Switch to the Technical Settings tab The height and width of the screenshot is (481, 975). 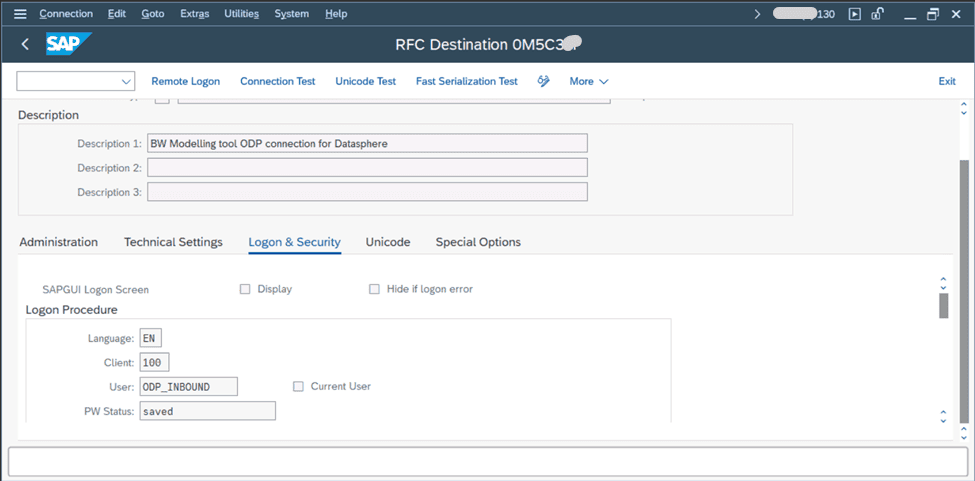point(173,242)
